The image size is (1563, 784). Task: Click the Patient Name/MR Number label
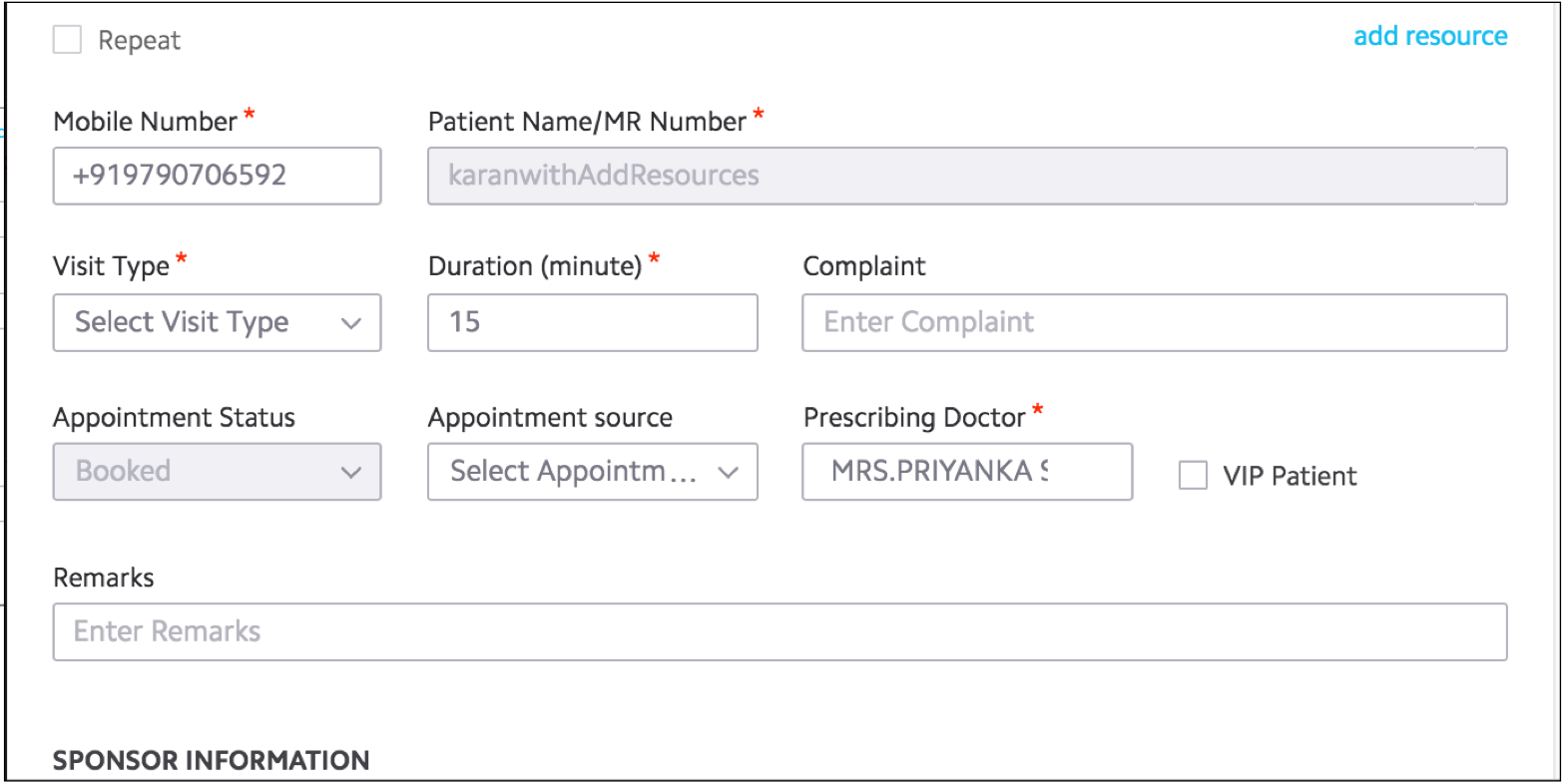point(587,122)
